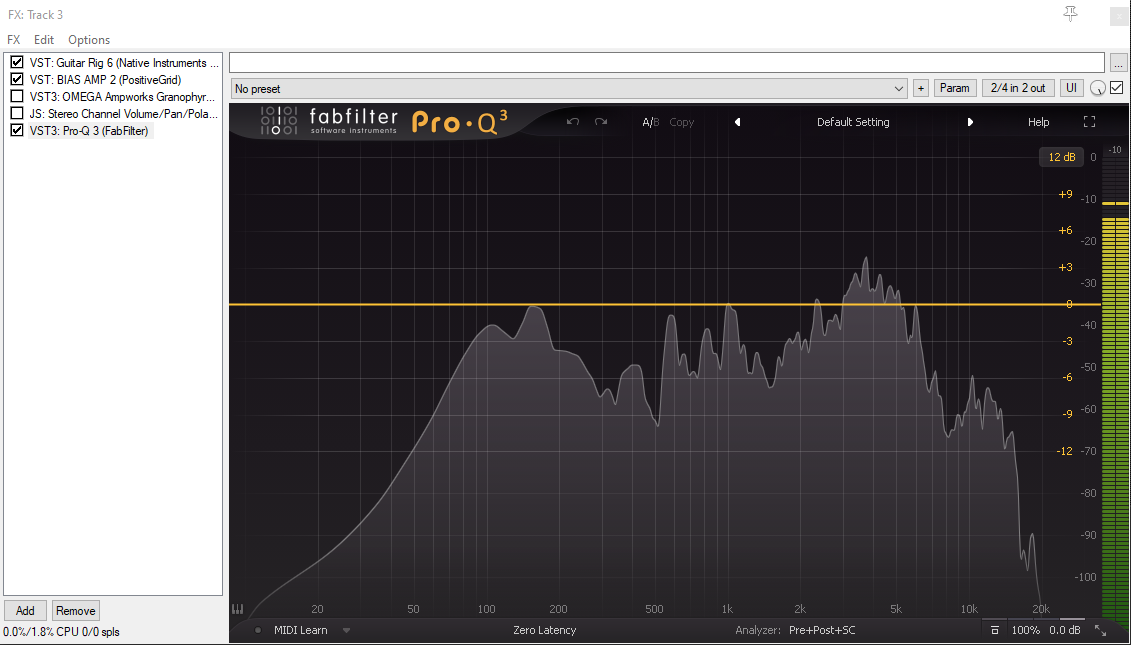
Task: Click the resize icon in Pro-Q 3 corner
Action: click(1100, 631)
